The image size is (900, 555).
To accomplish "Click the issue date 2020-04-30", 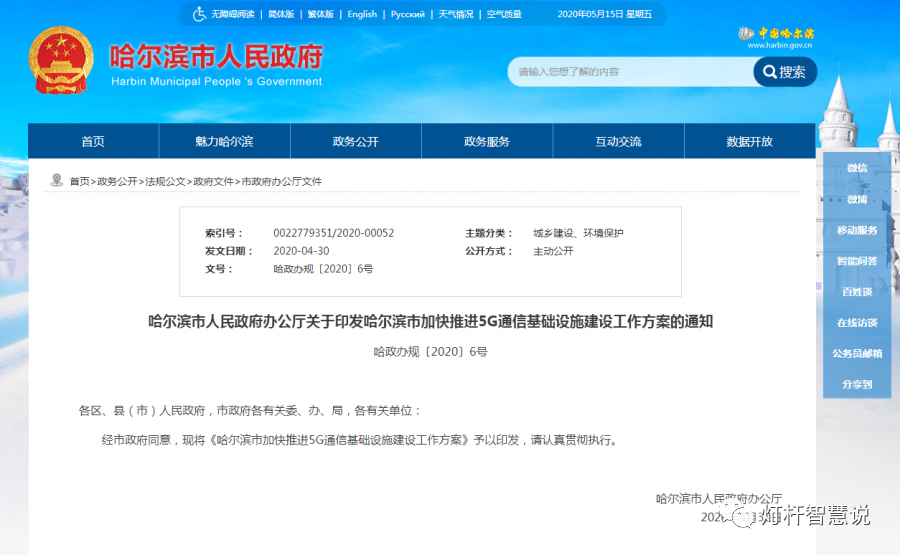I will coord(301,251).
